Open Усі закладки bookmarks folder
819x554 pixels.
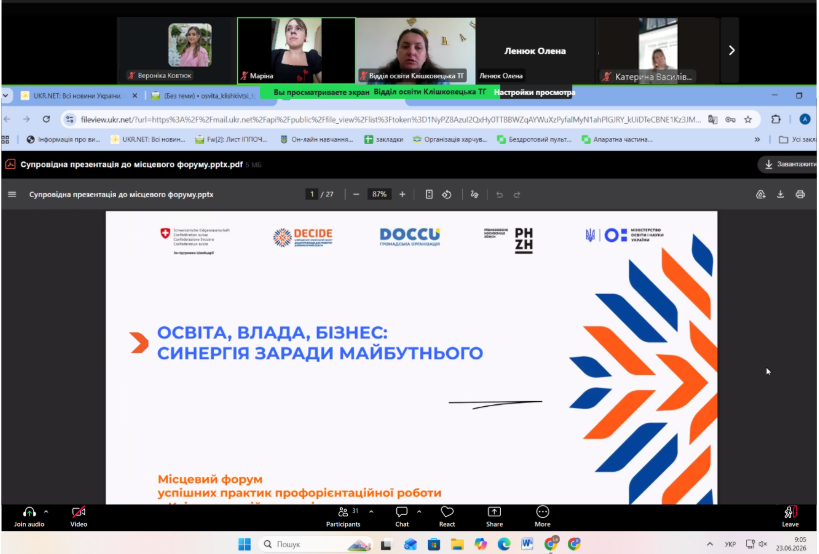797,139
